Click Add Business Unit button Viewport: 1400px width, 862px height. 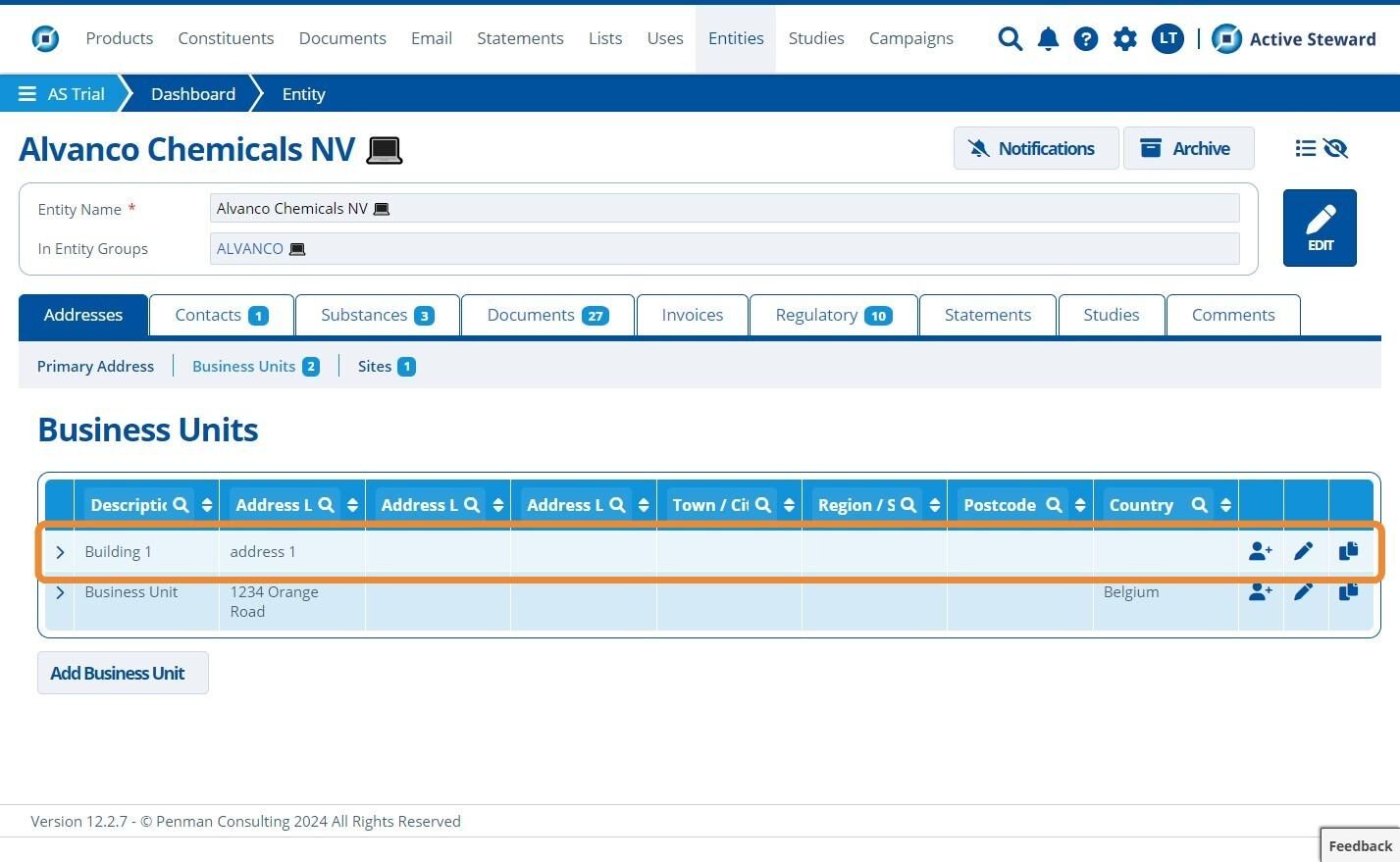tap(123, 673)
